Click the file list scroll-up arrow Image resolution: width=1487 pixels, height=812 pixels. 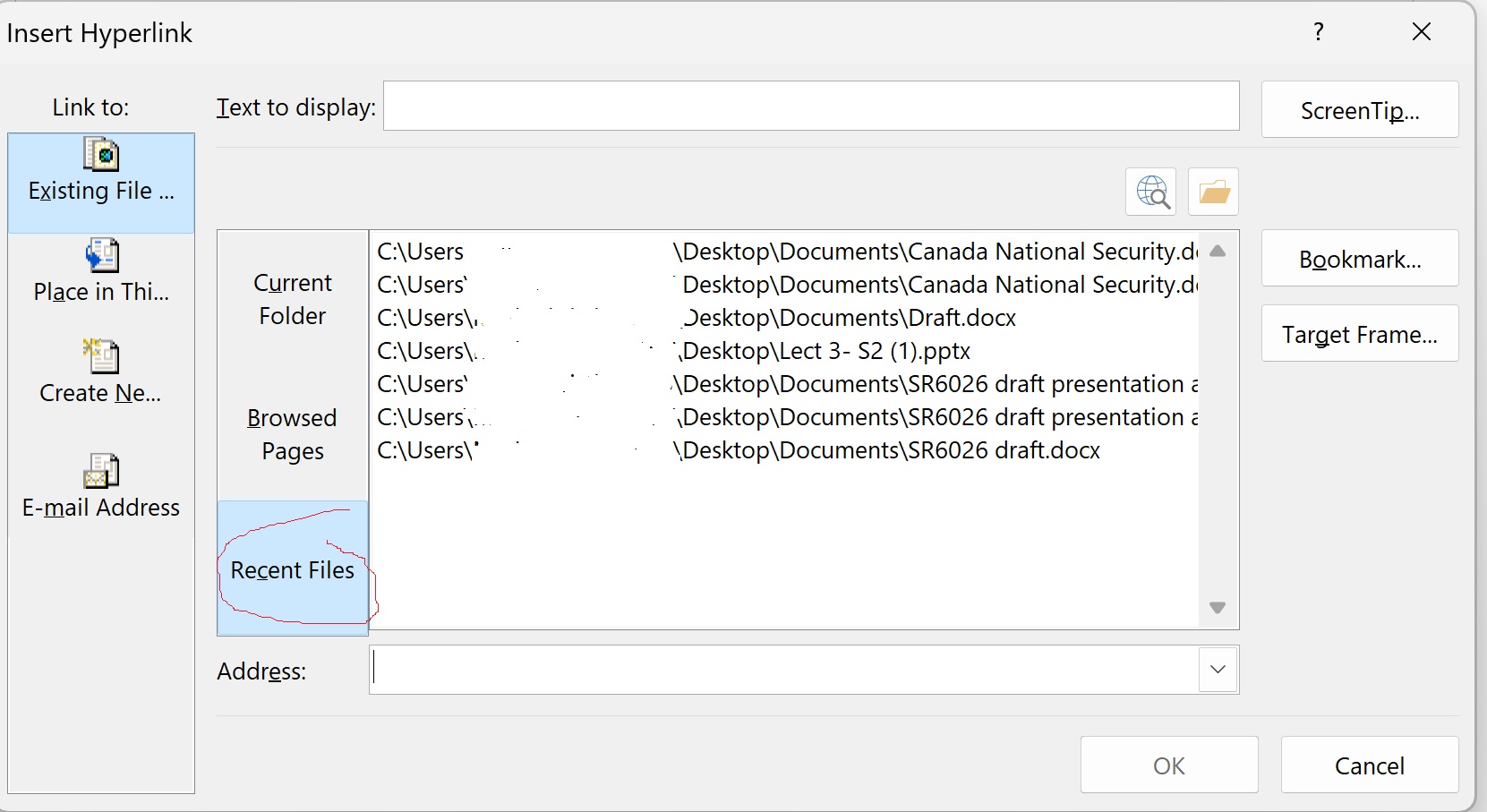point(1218,251)
